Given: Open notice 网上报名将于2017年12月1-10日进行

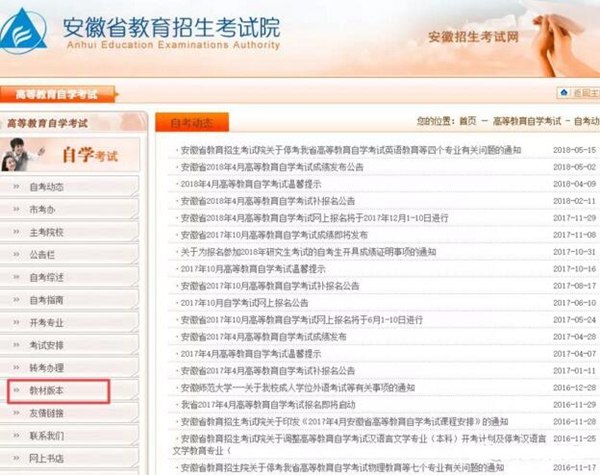Looking at the screenshot, I should click(x=314, y=218).
